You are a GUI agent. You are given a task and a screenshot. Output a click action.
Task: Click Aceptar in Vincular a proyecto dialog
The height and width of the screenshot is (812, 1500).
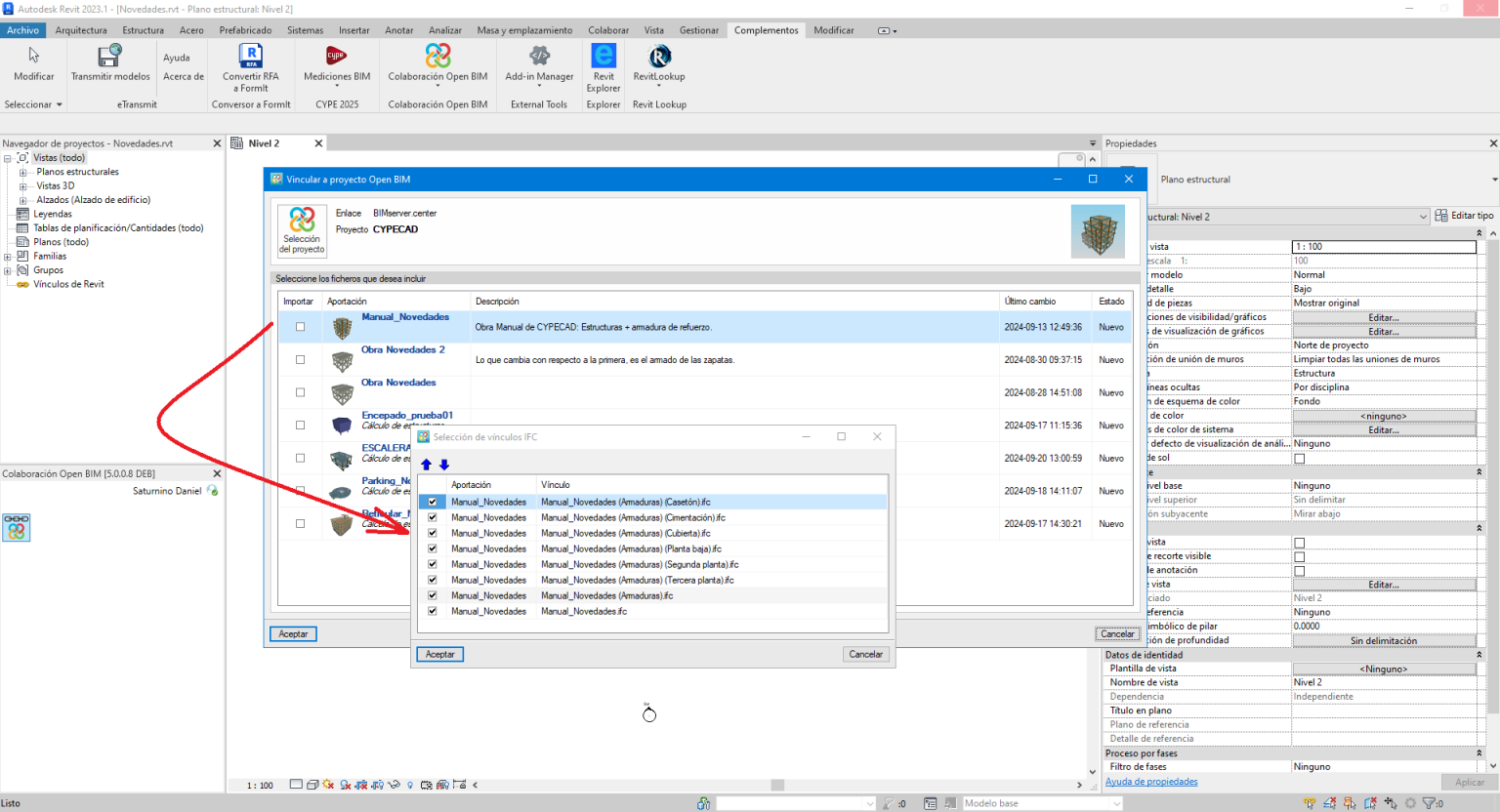tap(293, 633)
